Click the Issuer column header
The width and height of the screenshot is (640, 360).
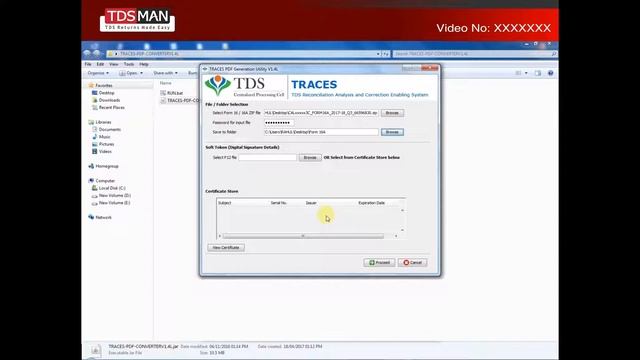tap(311, 203)
